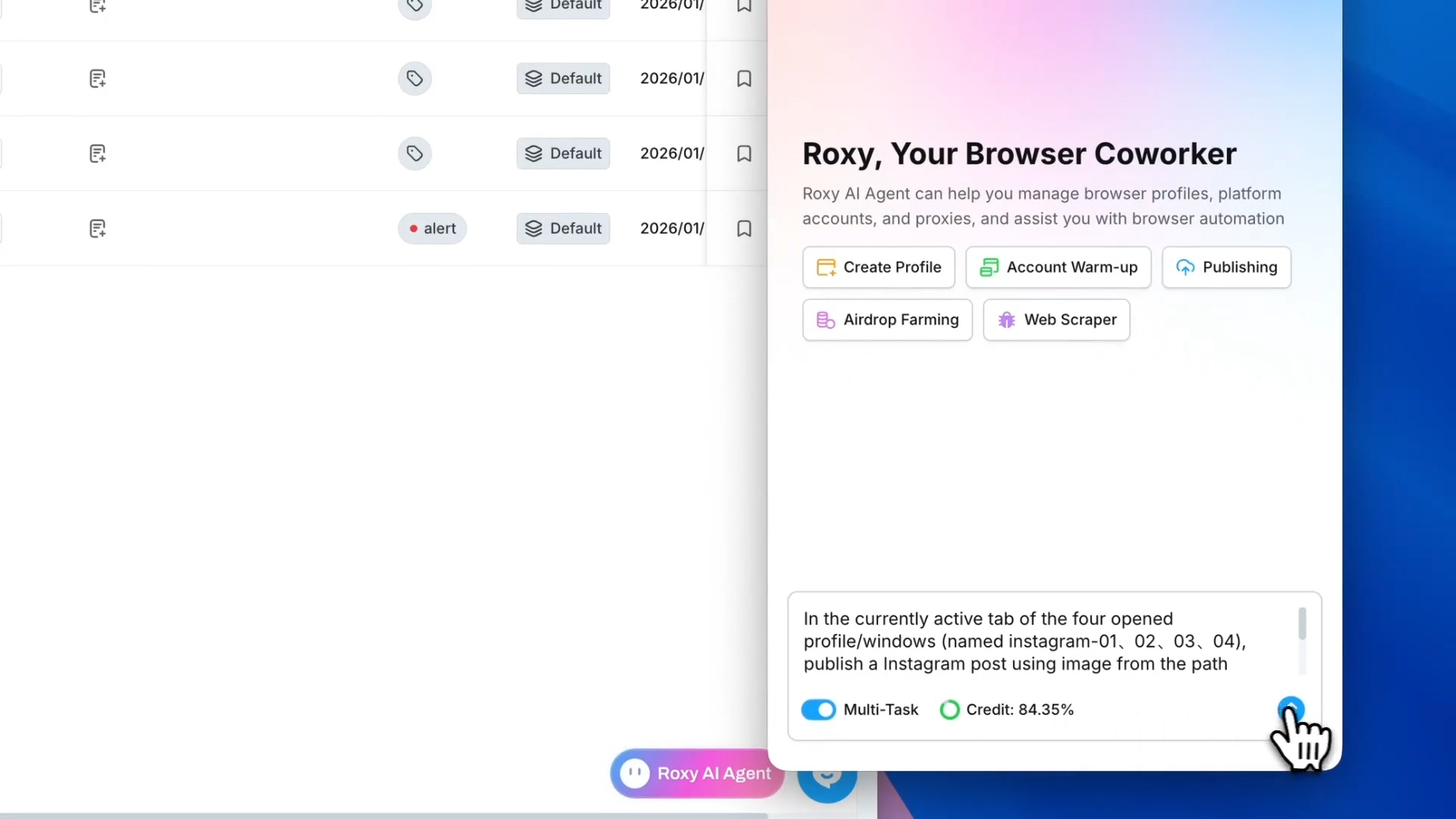1456x819 pixels.
Task: Click the Default group tag in the second row
Action: (x=563, y=78)
